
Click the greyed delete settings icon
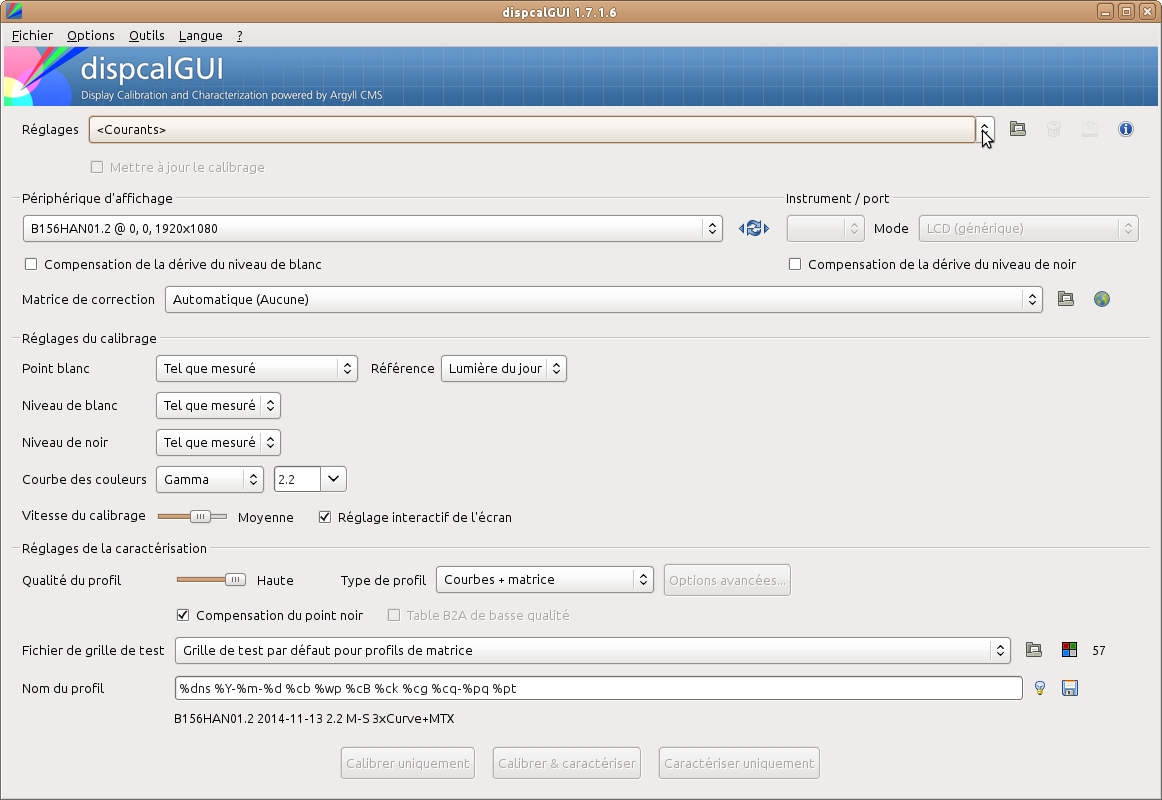[x=1053, y=129]
